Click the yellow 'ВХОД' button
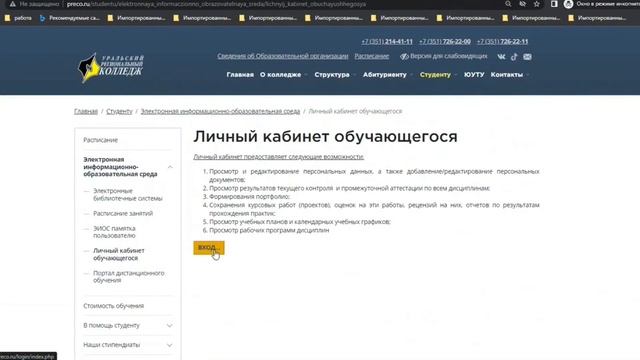 click(209, 248)
